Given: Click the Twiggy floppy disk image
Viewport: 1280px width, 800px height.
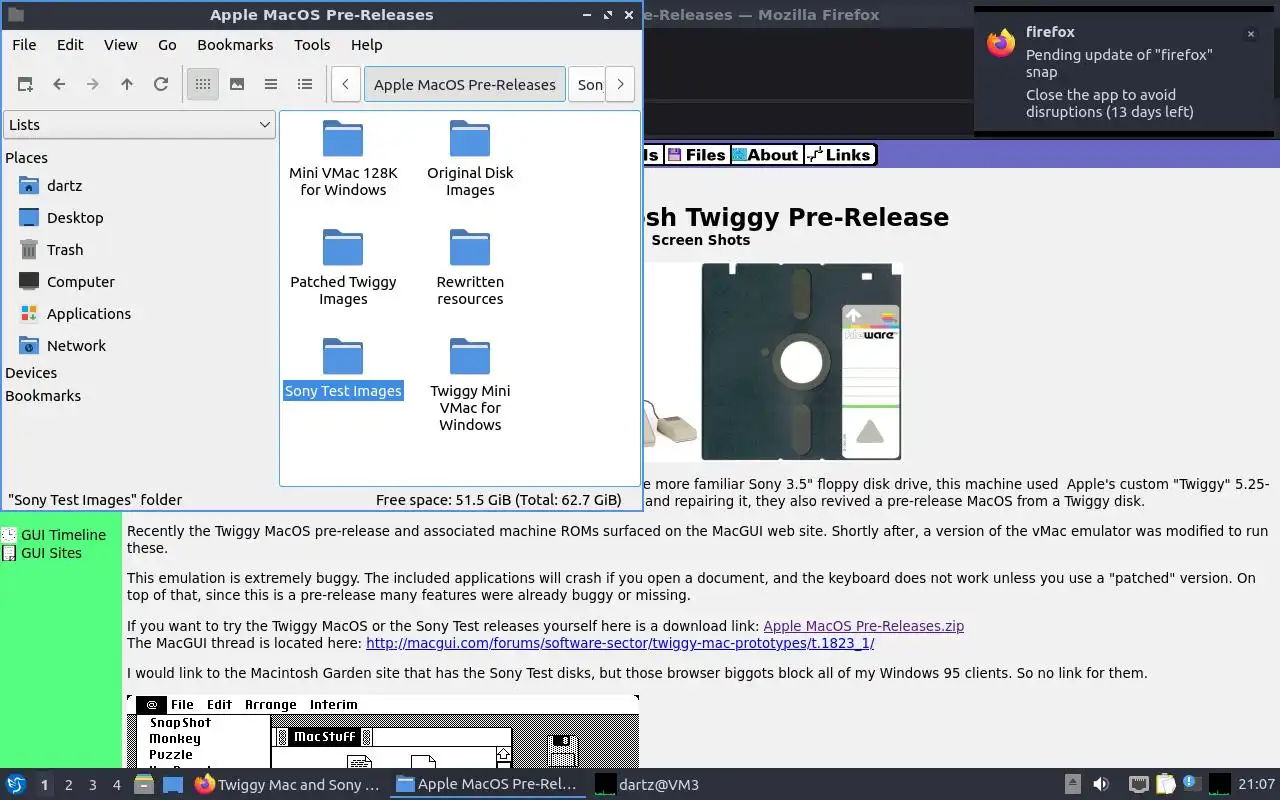Looking at the screenshot, I should [x=801, y=361].
